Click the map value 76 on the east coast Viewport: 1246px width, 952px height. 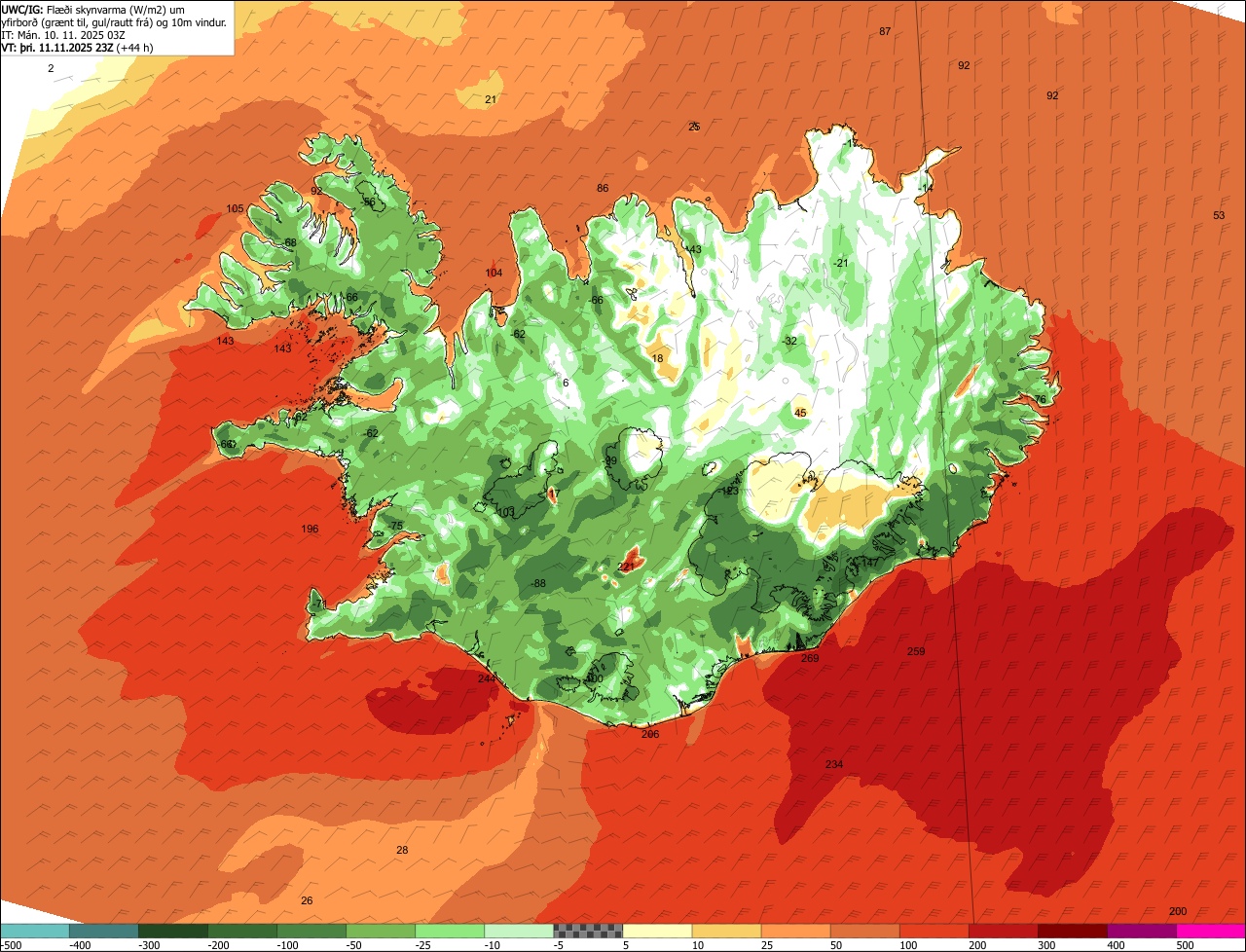[x=1040, y=399]
